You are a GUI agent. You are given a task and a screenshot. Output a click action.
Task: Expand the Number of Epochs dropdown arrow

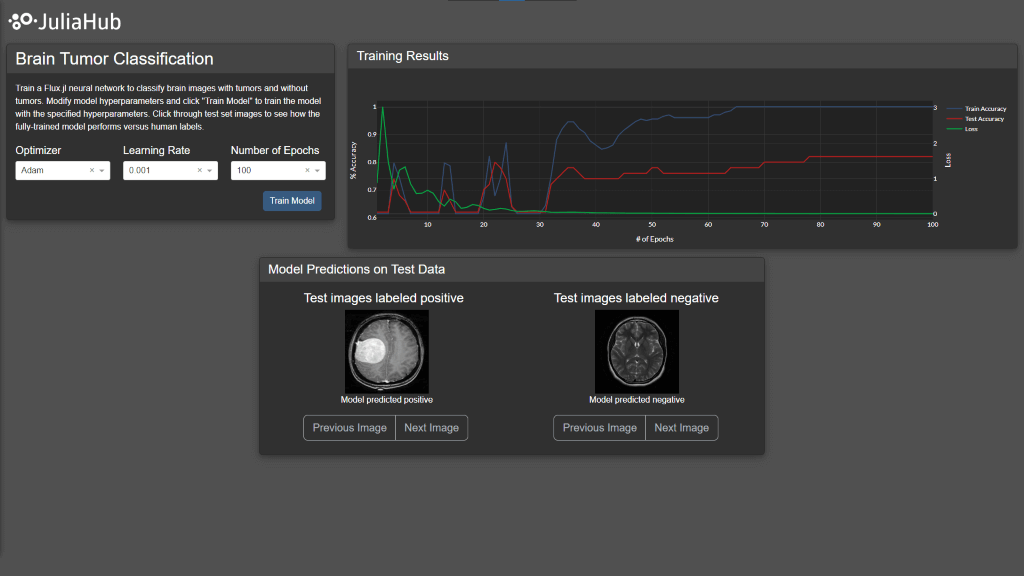pos(318,171)
